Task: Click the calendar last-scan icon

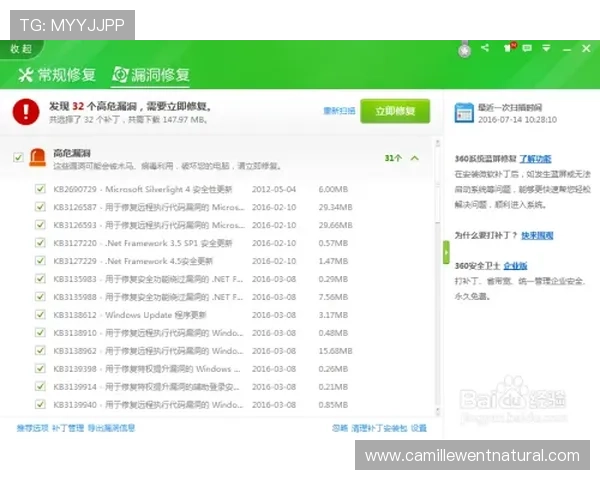Action: tap(464, 113)
